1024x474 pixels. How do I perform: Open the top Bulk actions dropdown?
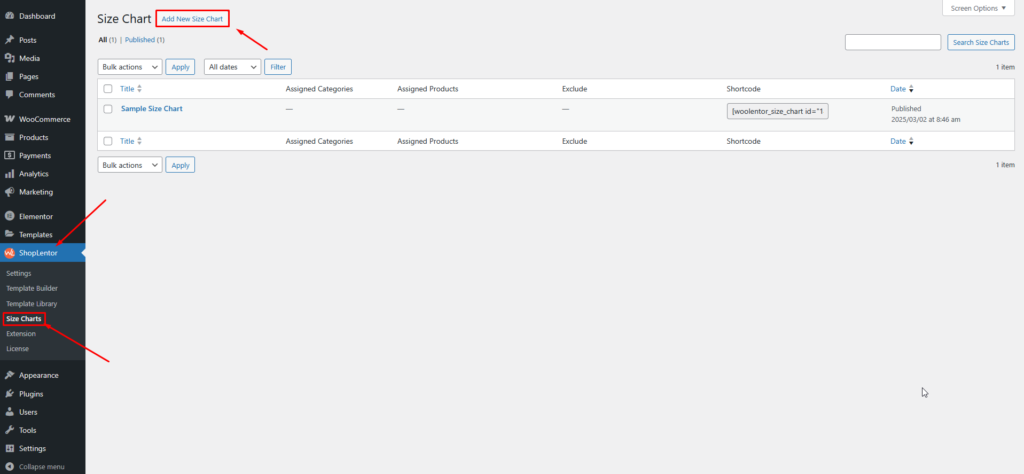129,67
